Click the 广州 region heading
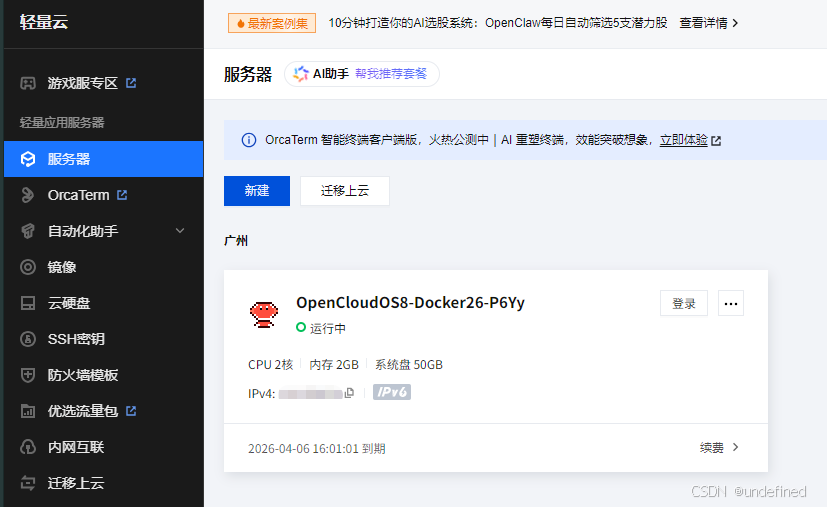827x507 pixels. tap(236, 241)
